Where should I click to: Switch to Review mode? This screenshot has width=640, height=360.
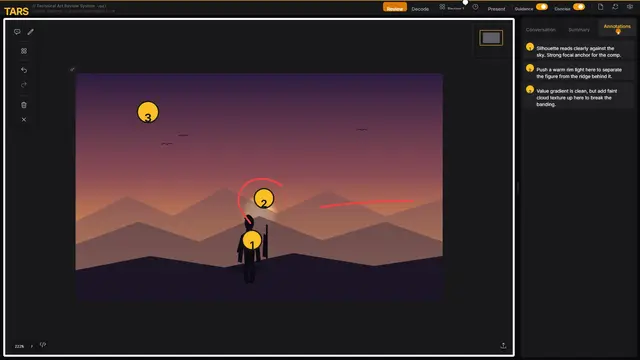tap(395, 8)
